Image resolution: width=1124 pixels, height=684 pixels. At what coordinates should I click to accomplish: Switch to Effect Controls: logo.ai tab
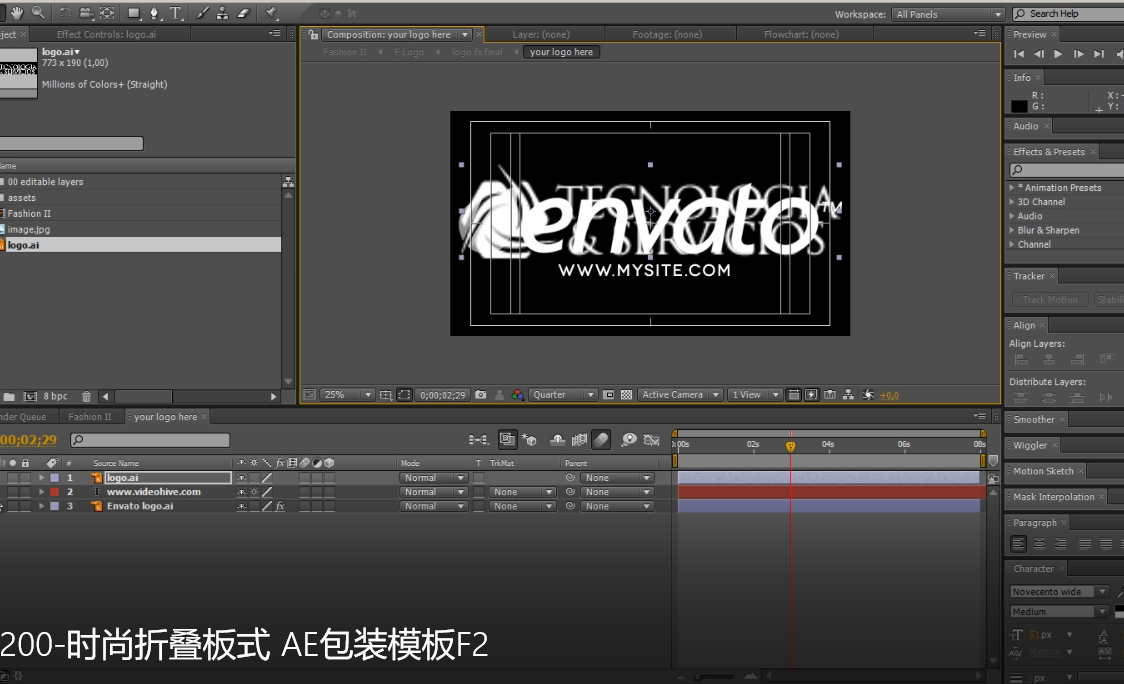click(106, 34)
